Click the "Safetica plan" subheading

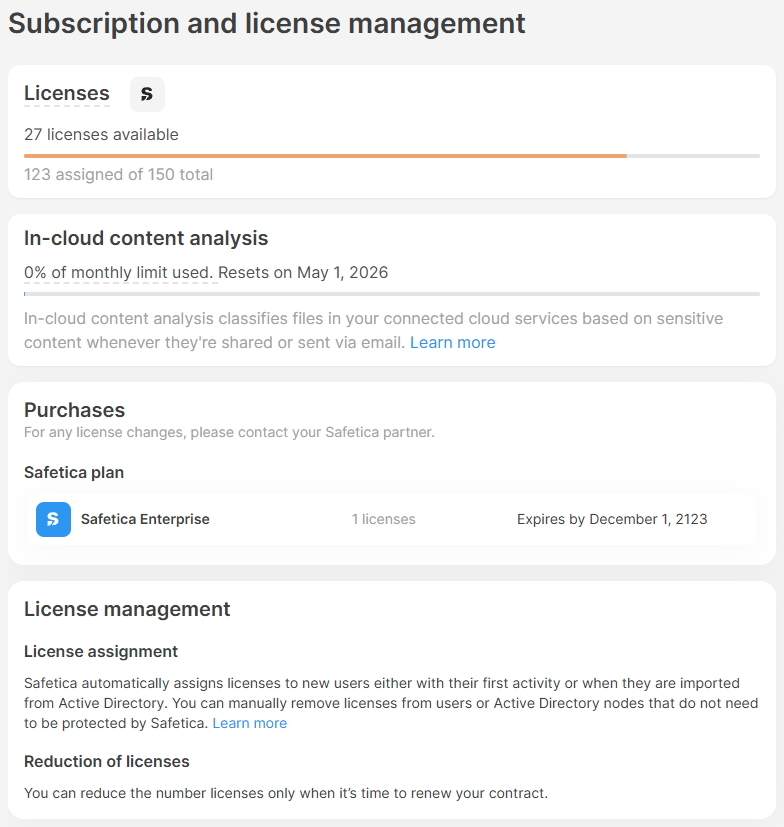coord(74,472)
